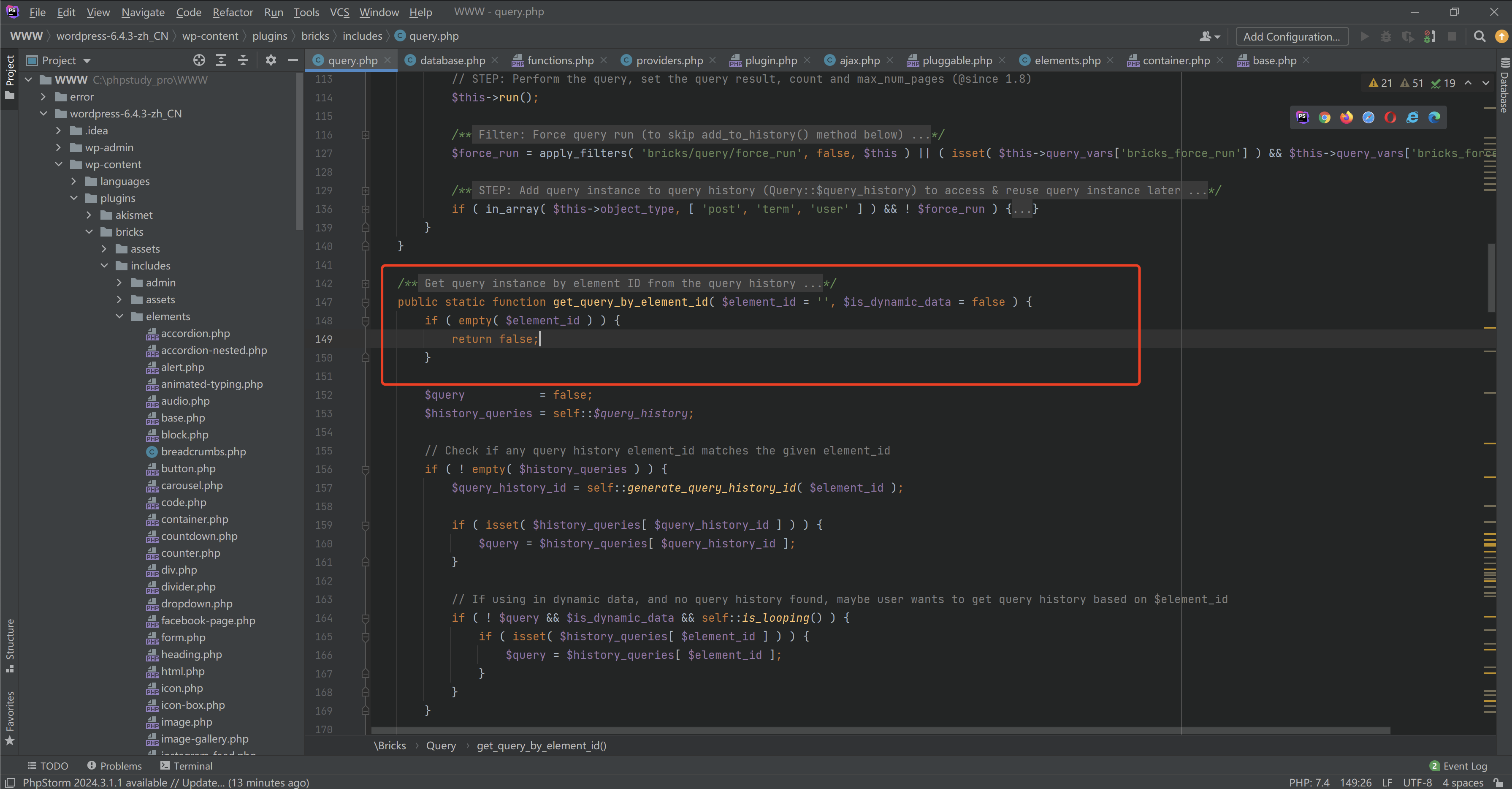Toggle the Problems tool window

point(114,765)
